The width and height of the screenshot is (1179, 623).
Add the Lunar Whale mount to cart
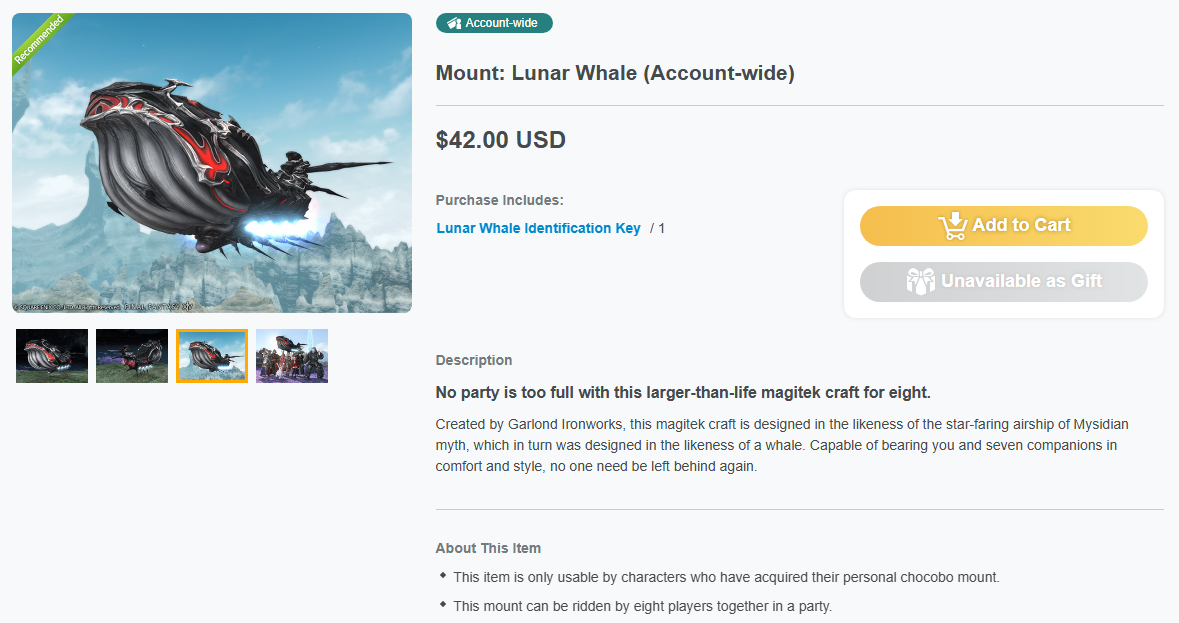(1004, 225)
